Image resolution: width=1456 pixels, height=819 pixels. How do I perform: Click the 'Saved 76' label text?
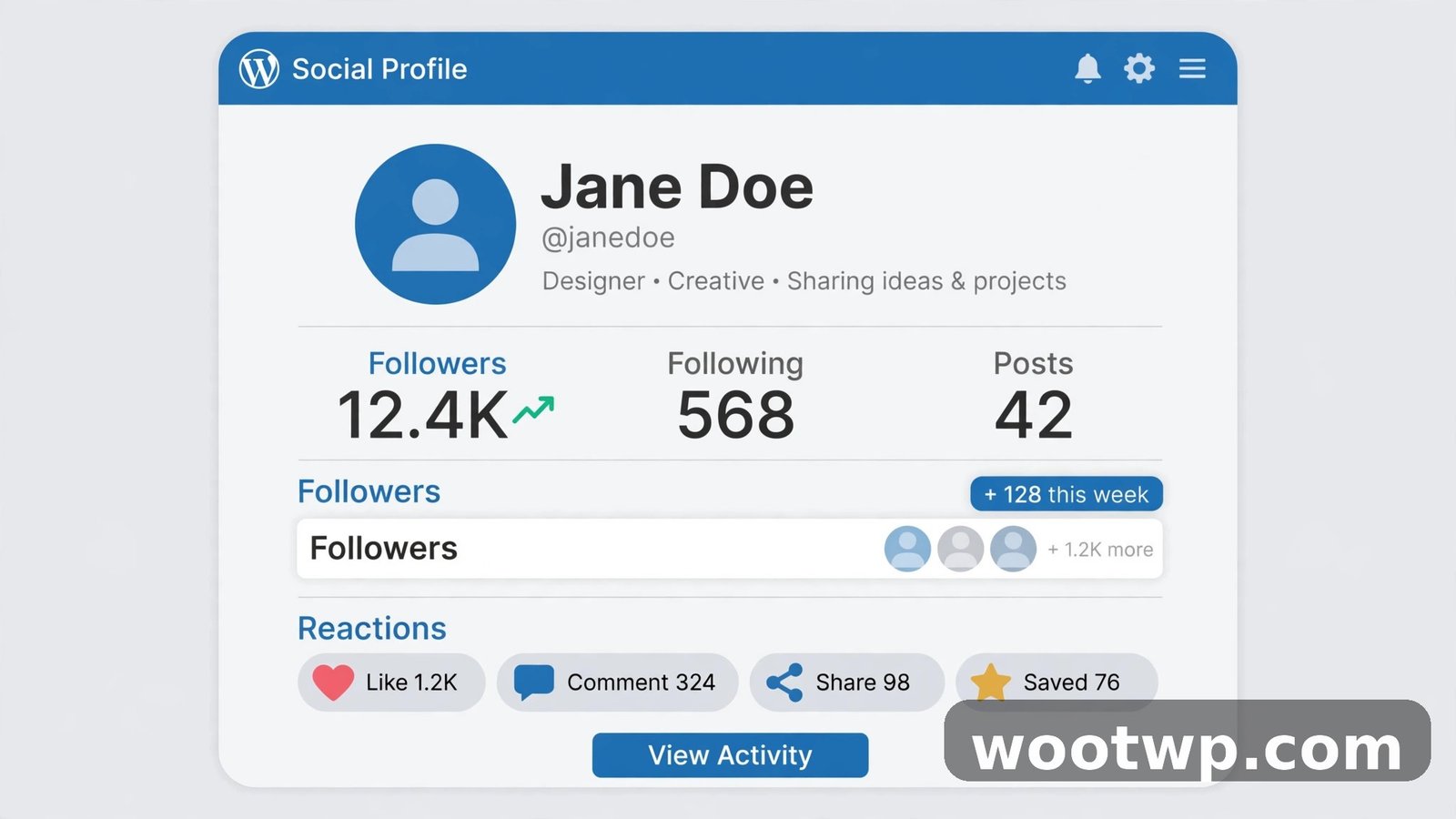tap(1072, 682)
